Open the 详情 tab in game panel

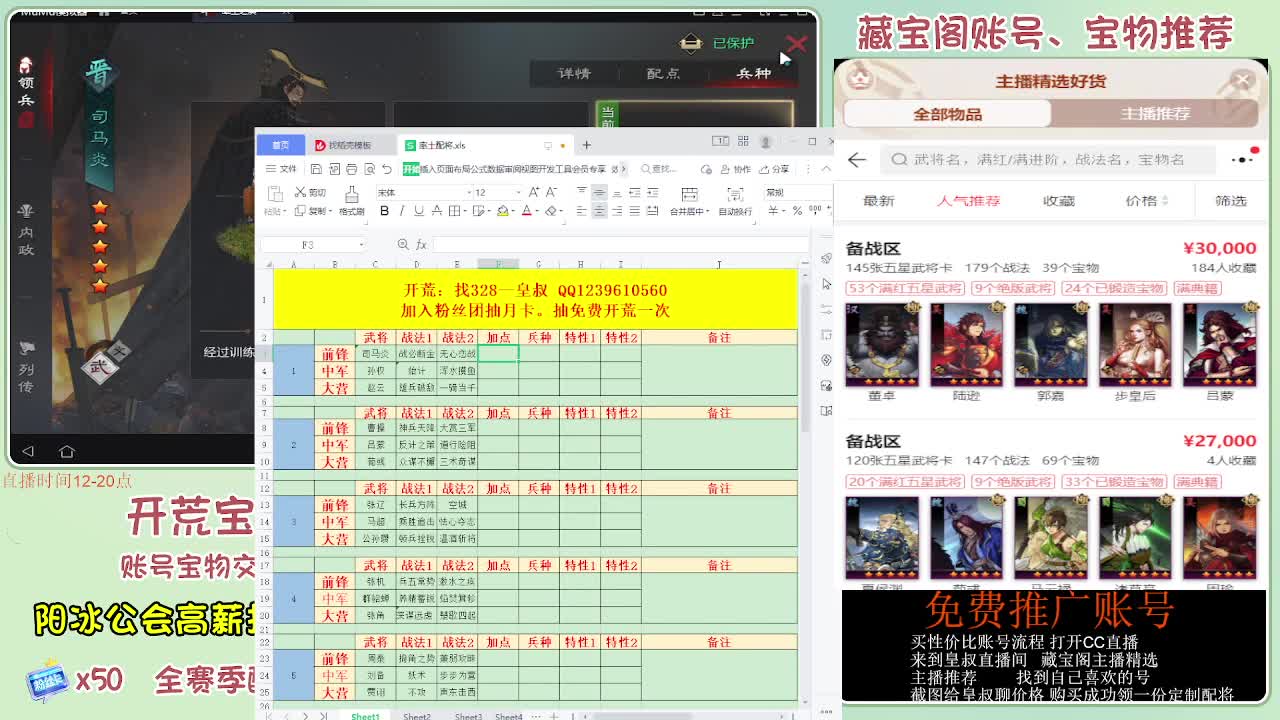point(574,73)
